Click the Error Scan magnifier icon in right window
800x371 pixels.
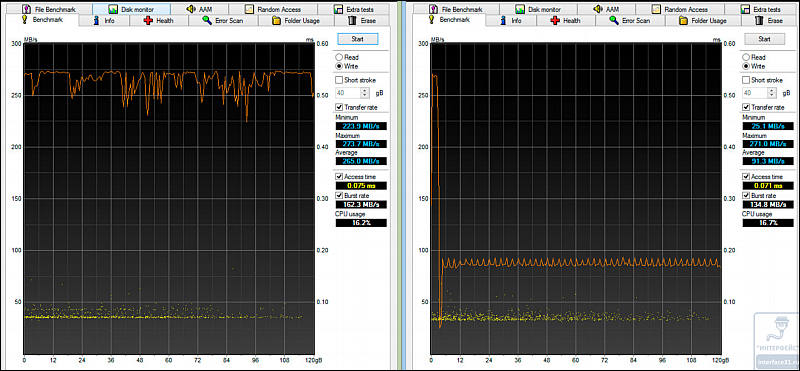(614, 20)
